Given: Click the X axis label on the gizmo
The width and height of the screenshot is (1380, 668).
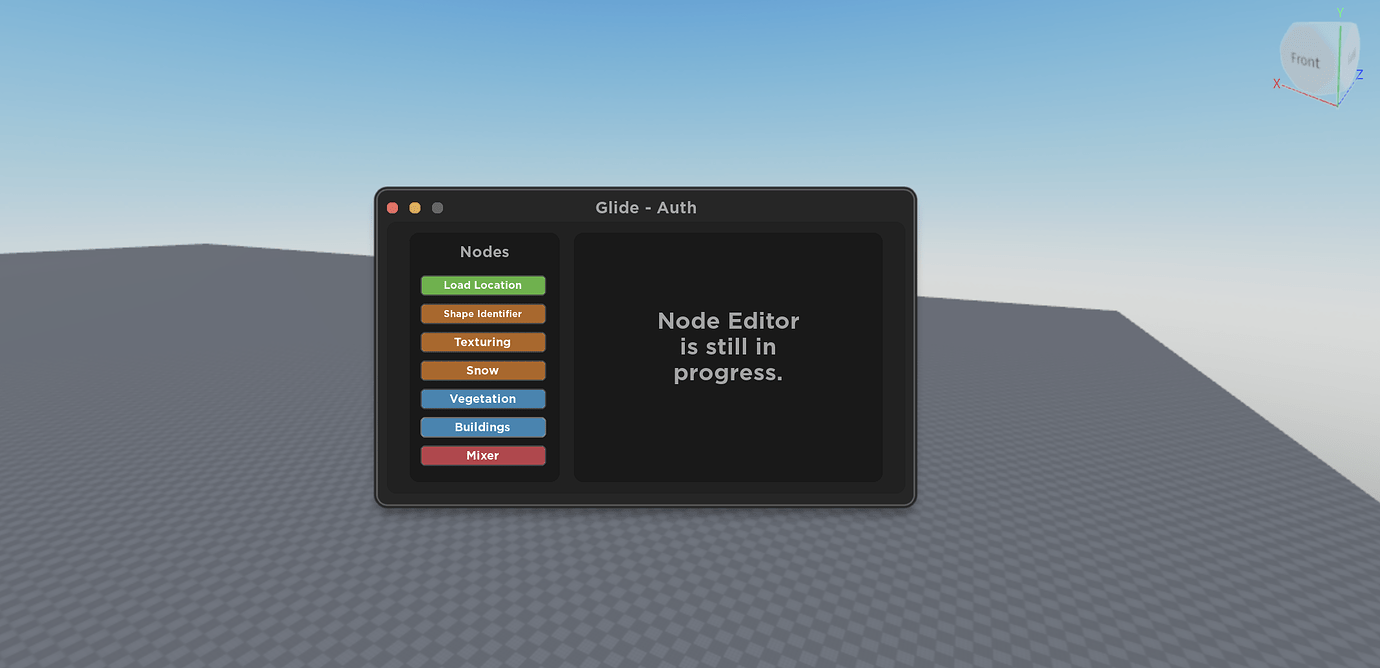Looking at the screenshot, I should click(x=1277, y=84).
